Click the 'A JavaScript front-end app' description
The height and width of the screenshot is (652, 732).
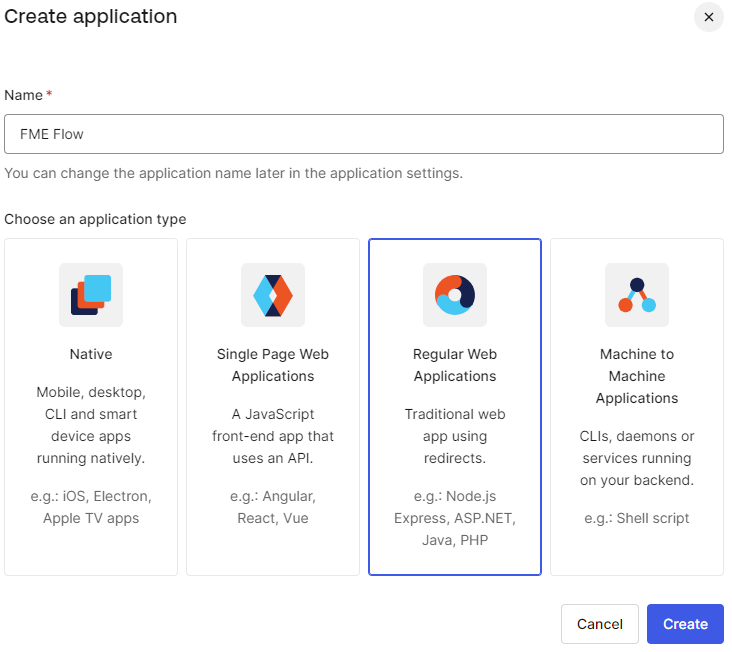click(273, 436)
